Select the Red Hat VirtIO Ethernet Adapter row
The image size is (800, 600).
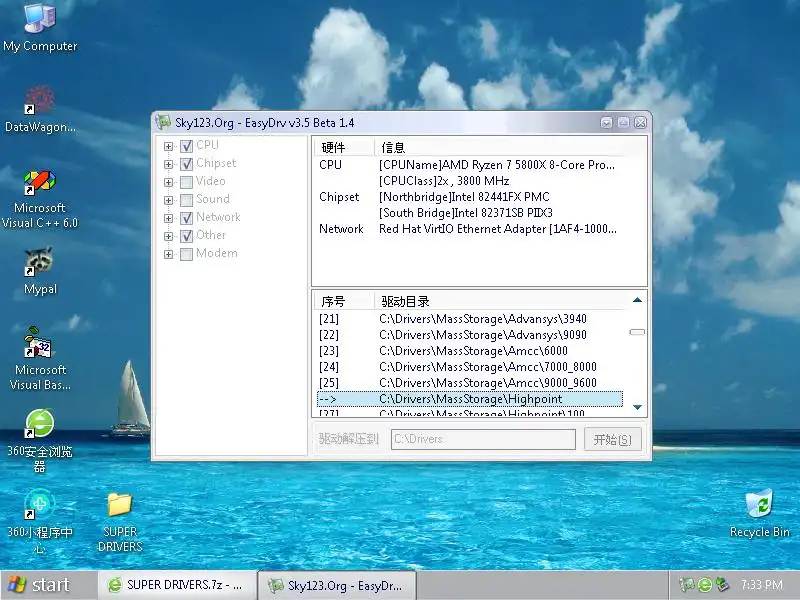(x=468, y=229)
